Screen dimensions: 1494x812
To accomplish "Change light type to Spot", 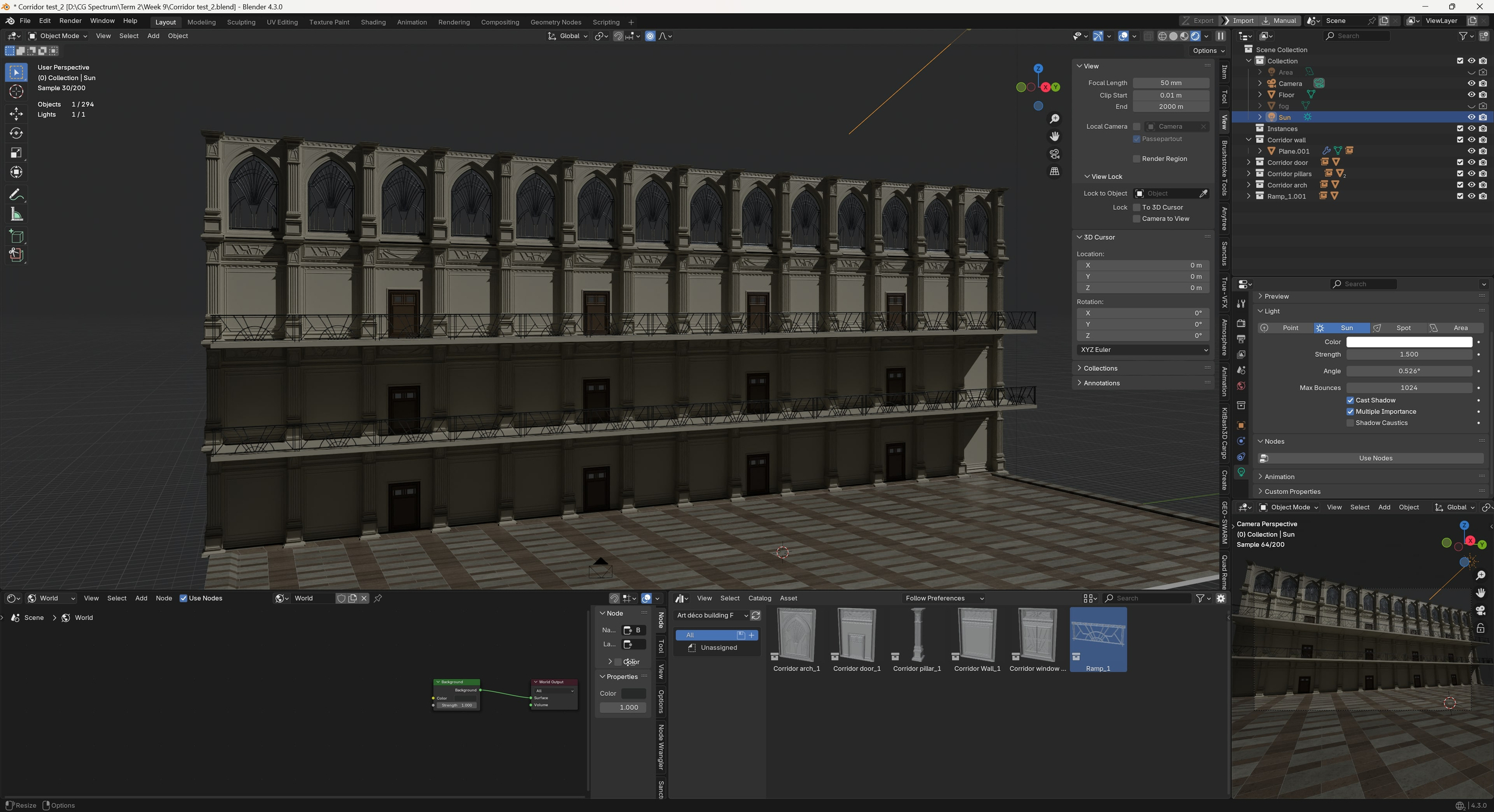I will click(x=1403, y=328).
